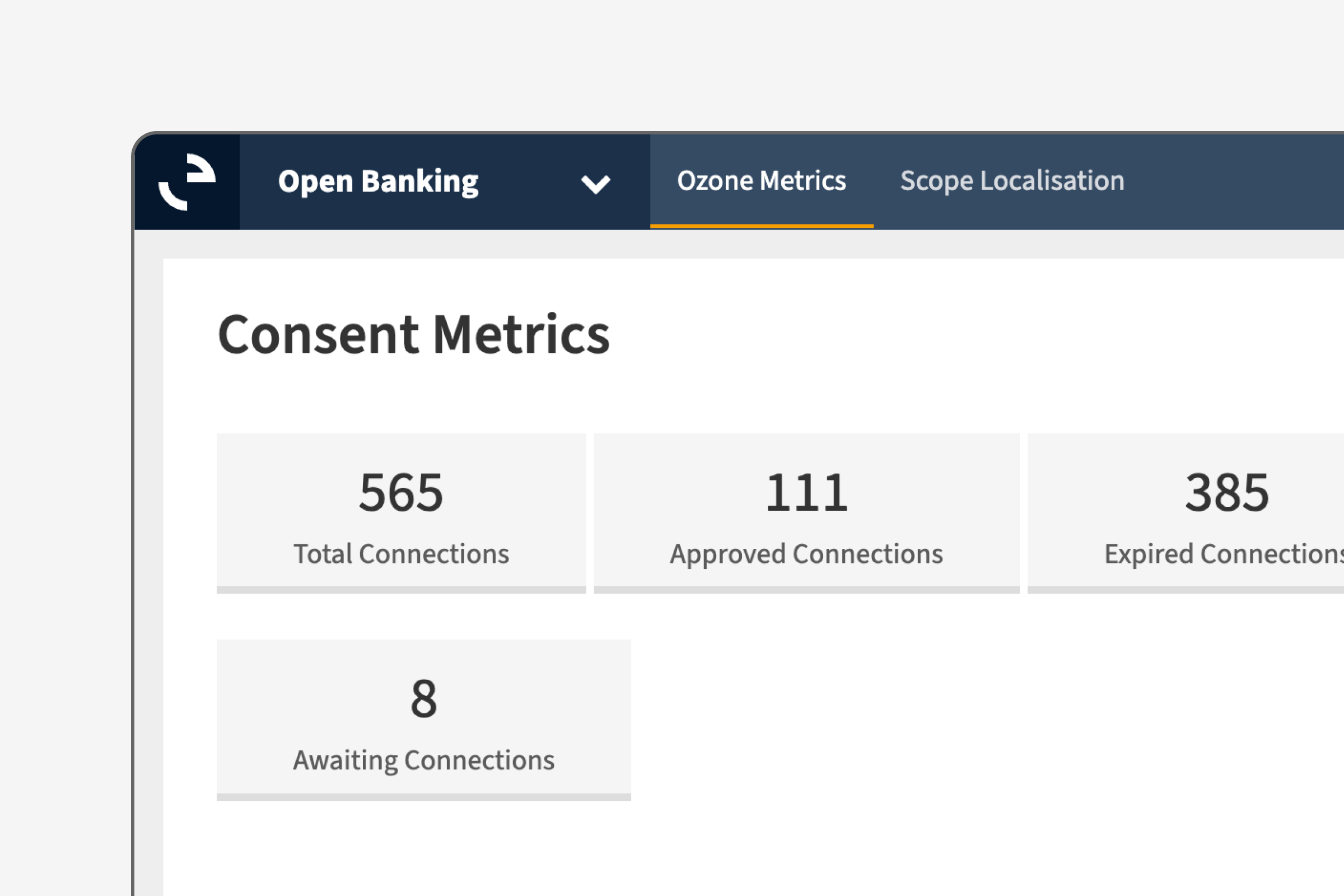Viewport: 1344px width, 896px height.
Task: Click the number 8 awaiting figure
Action: click(x=423, y=698)
